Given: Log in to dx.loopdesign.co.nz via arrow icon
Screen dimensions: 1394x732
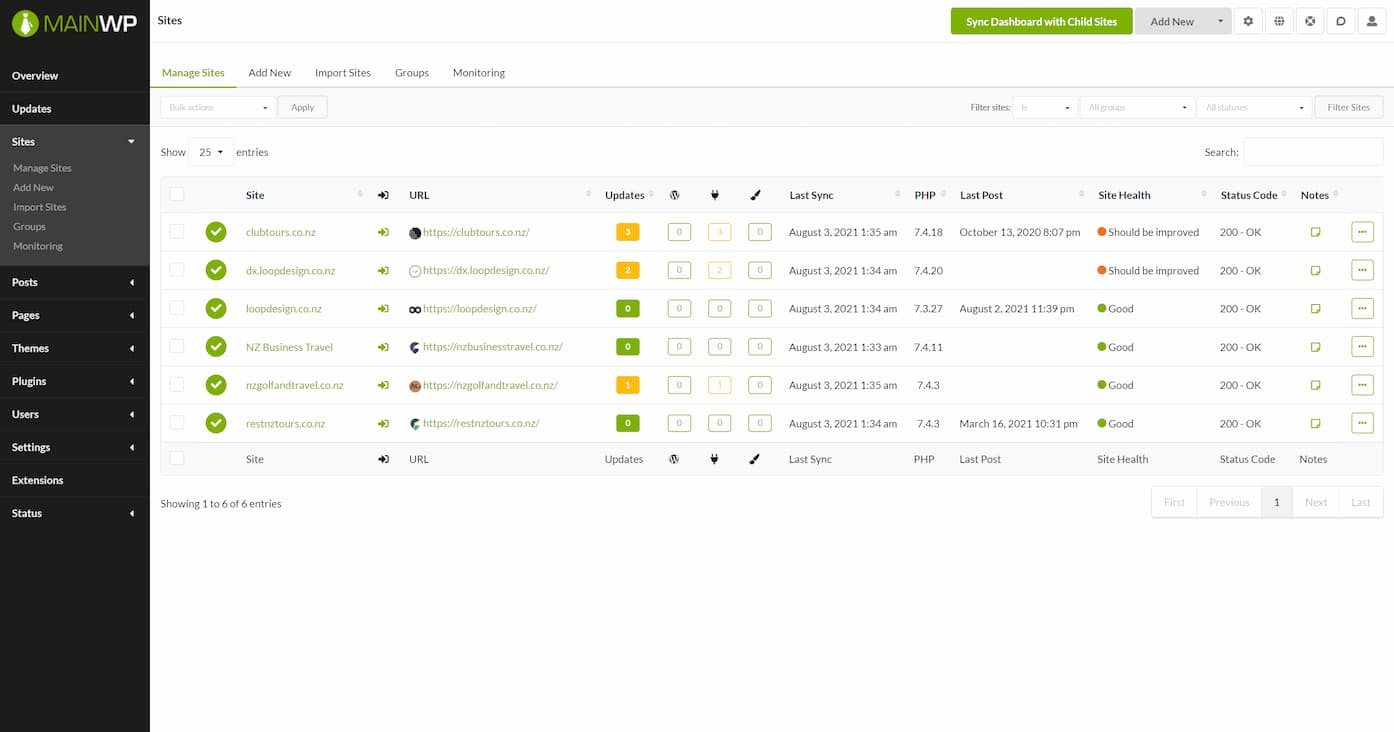Looking at the screenshot, I should pos(383,270).
